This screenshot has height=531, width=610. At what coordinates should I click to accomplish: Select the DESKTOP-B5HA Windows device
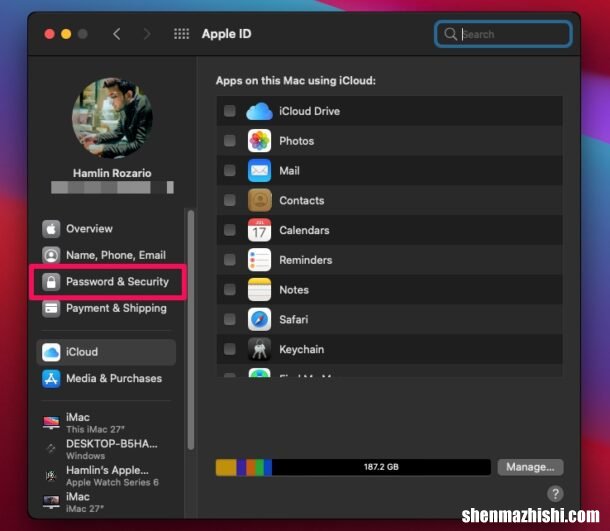click(105, 449)
